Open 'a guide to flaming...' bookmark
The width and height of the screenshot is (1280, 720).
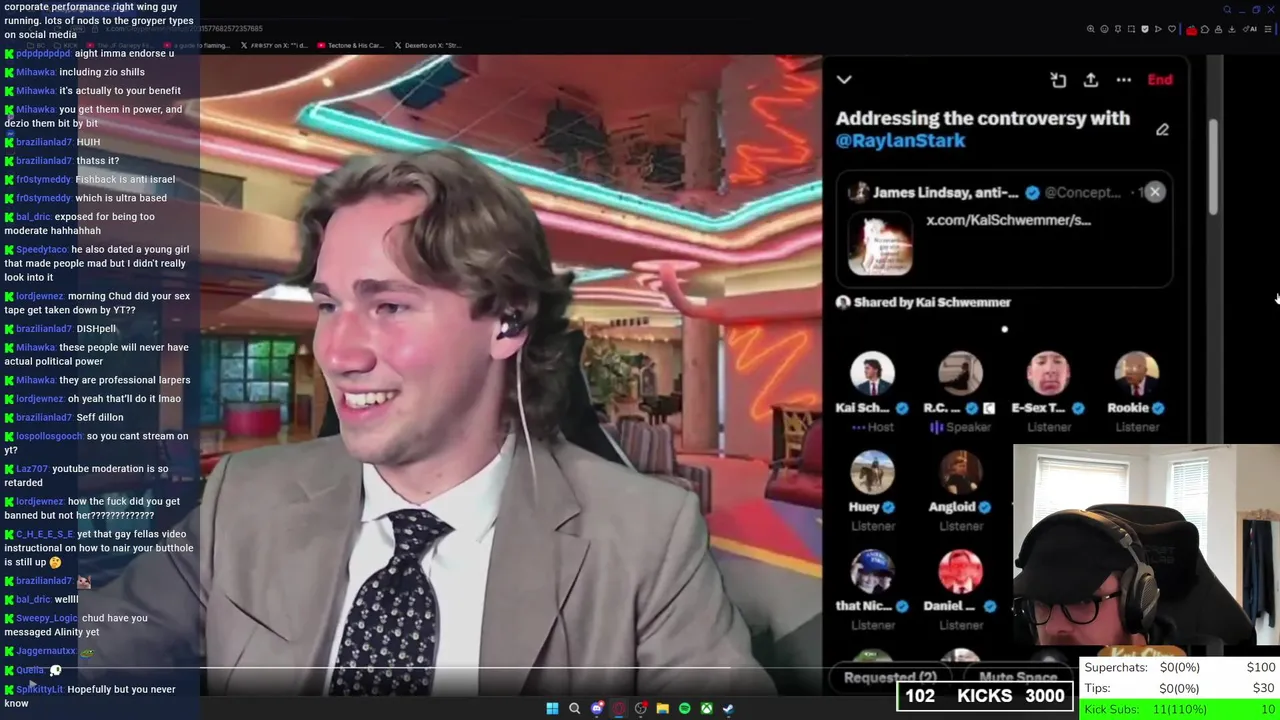(x=197, y=45)
